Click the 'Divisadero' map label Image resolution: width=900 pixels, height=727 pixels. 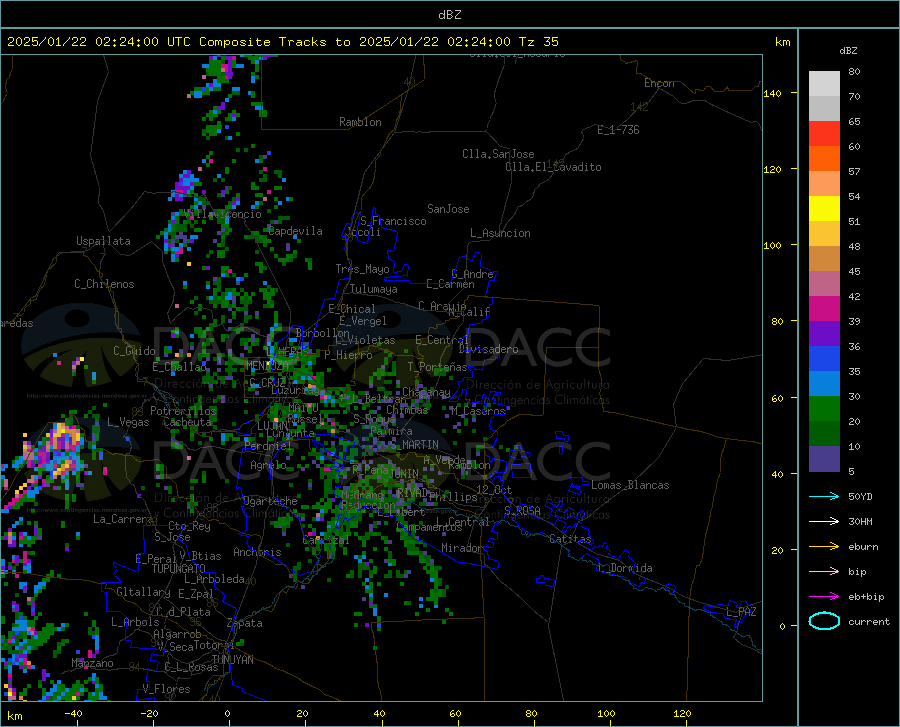488,349
